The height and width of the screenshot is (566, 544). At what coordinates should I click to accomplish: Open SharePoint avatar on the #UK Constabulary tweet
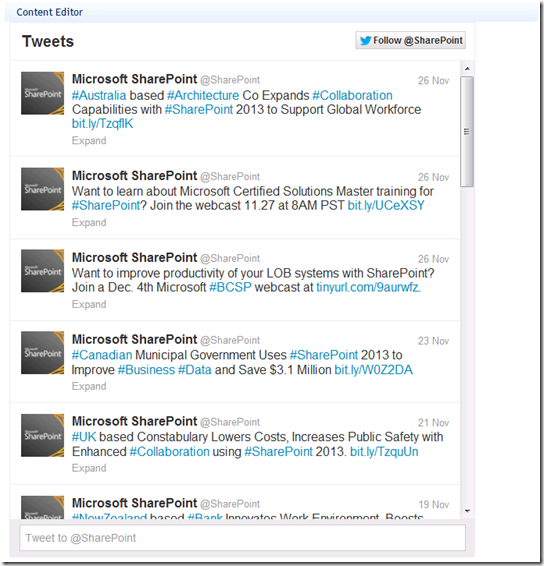(43, 435)
